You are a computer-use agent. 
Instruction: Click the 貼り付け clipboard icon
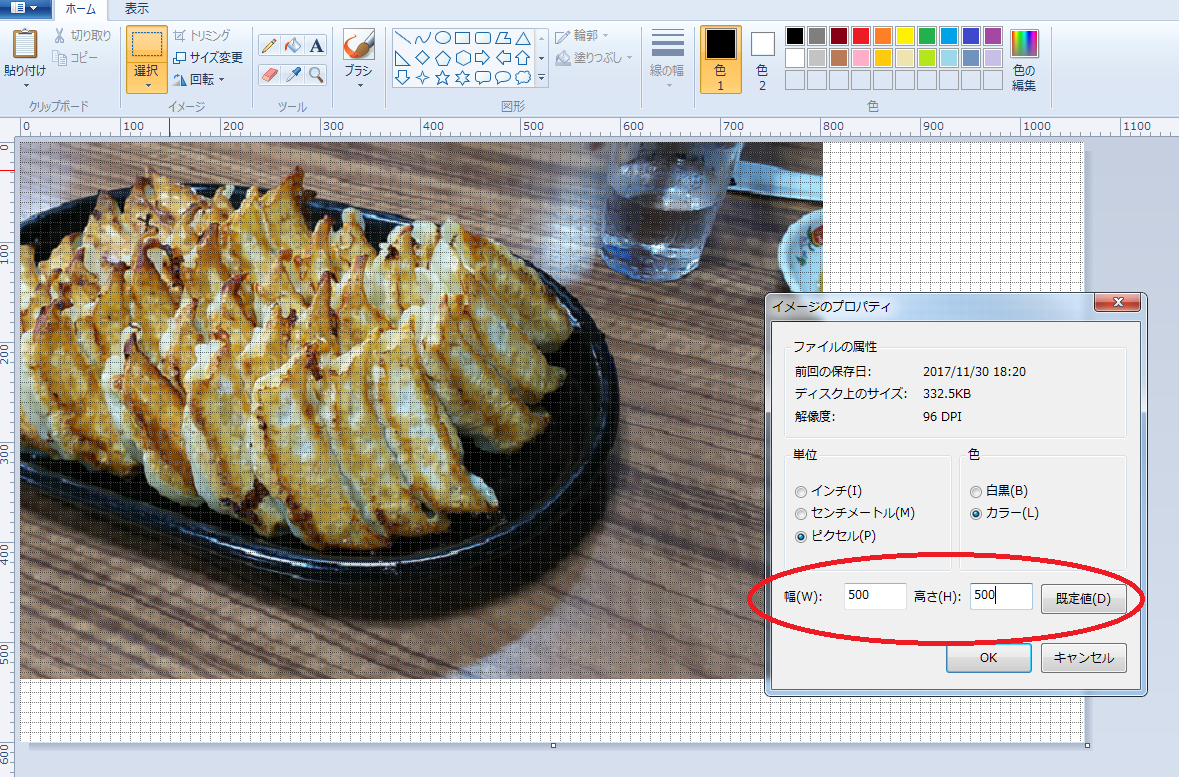(25, 44)
